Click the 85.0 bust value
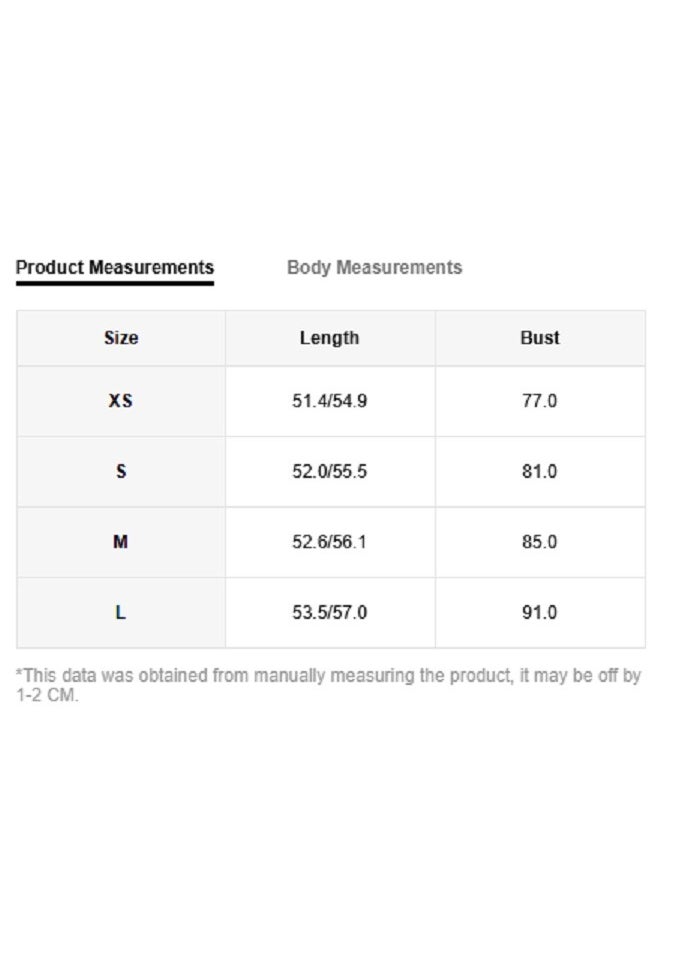This screenshot has height=959, width=700. (539, 541)
